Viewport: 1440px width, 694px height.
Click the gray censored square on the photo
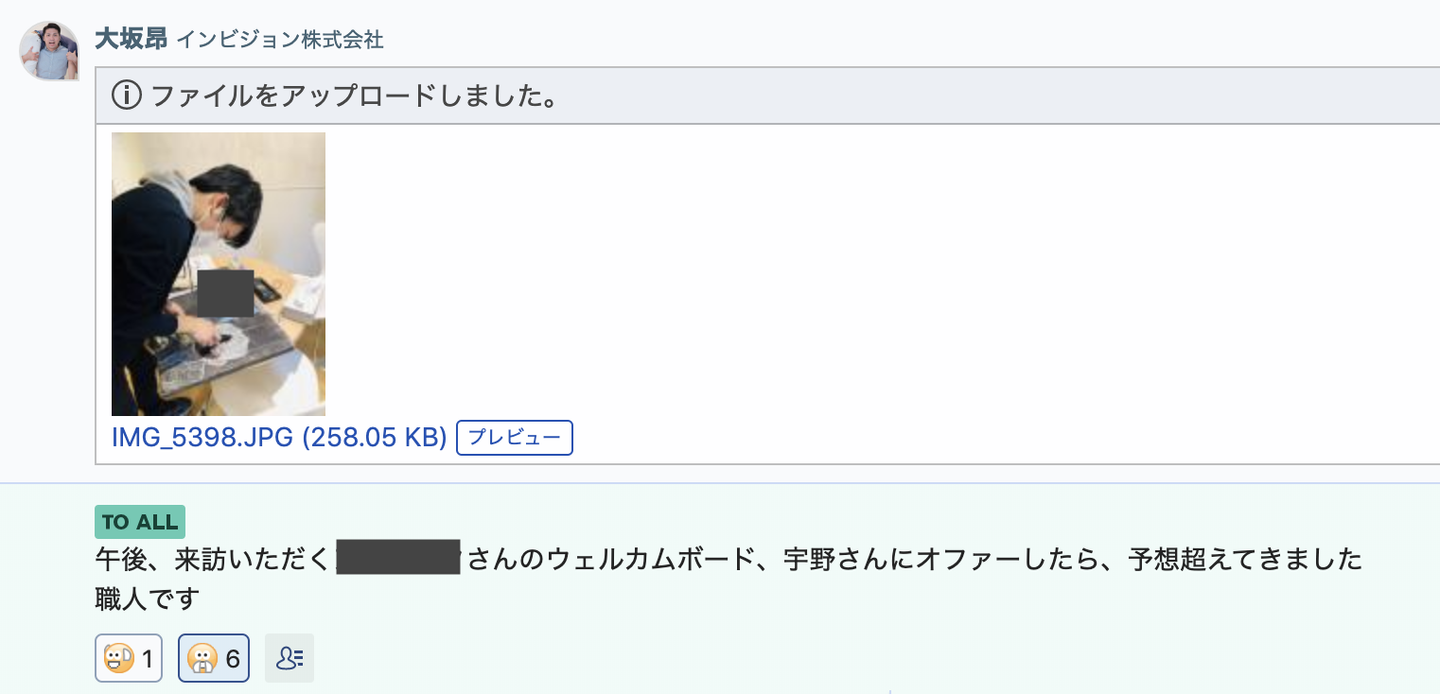coord(225,293)
